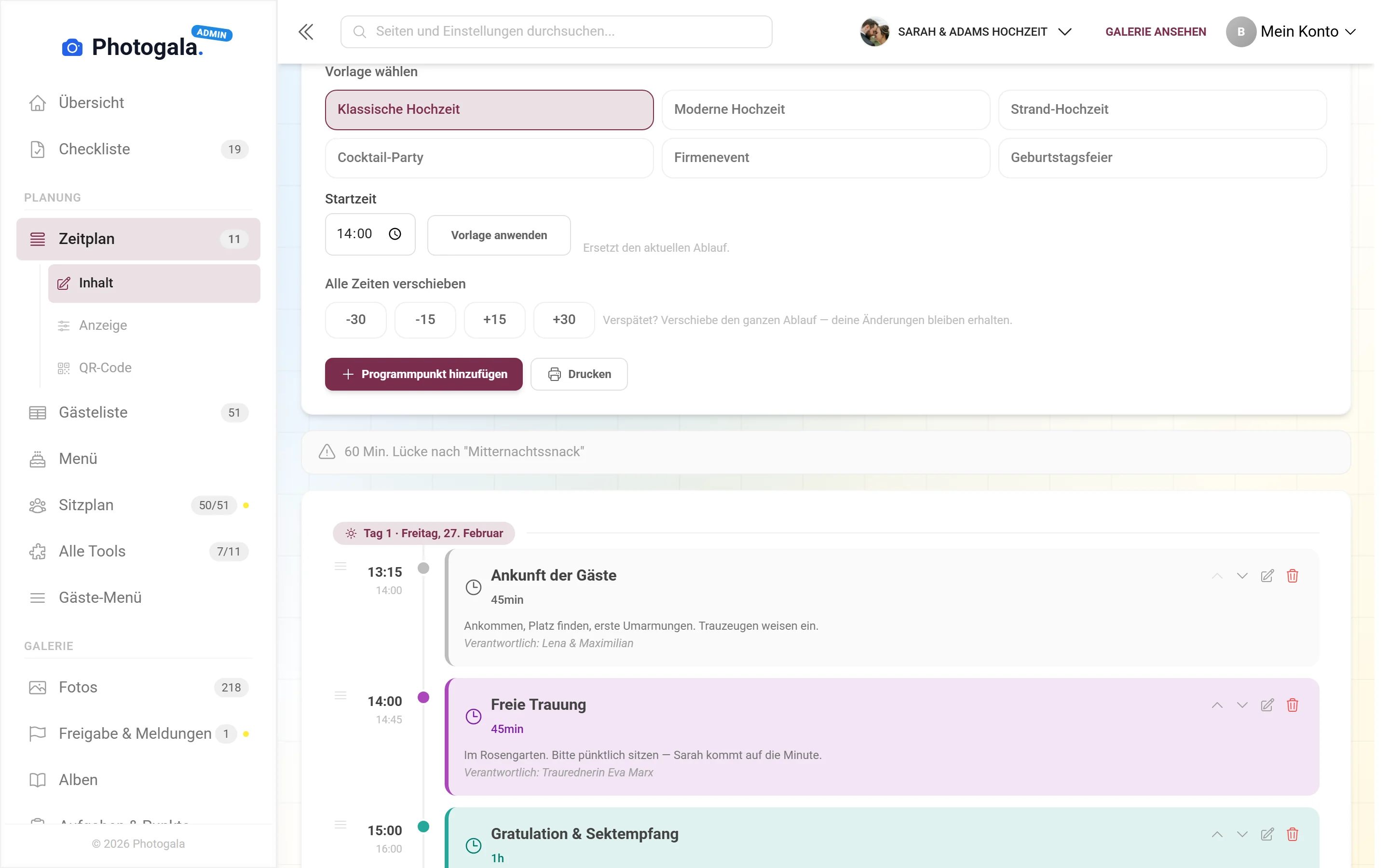
Task: Delete the Ankunft der Gäste entry
Action: click(x=1293, y=576)
